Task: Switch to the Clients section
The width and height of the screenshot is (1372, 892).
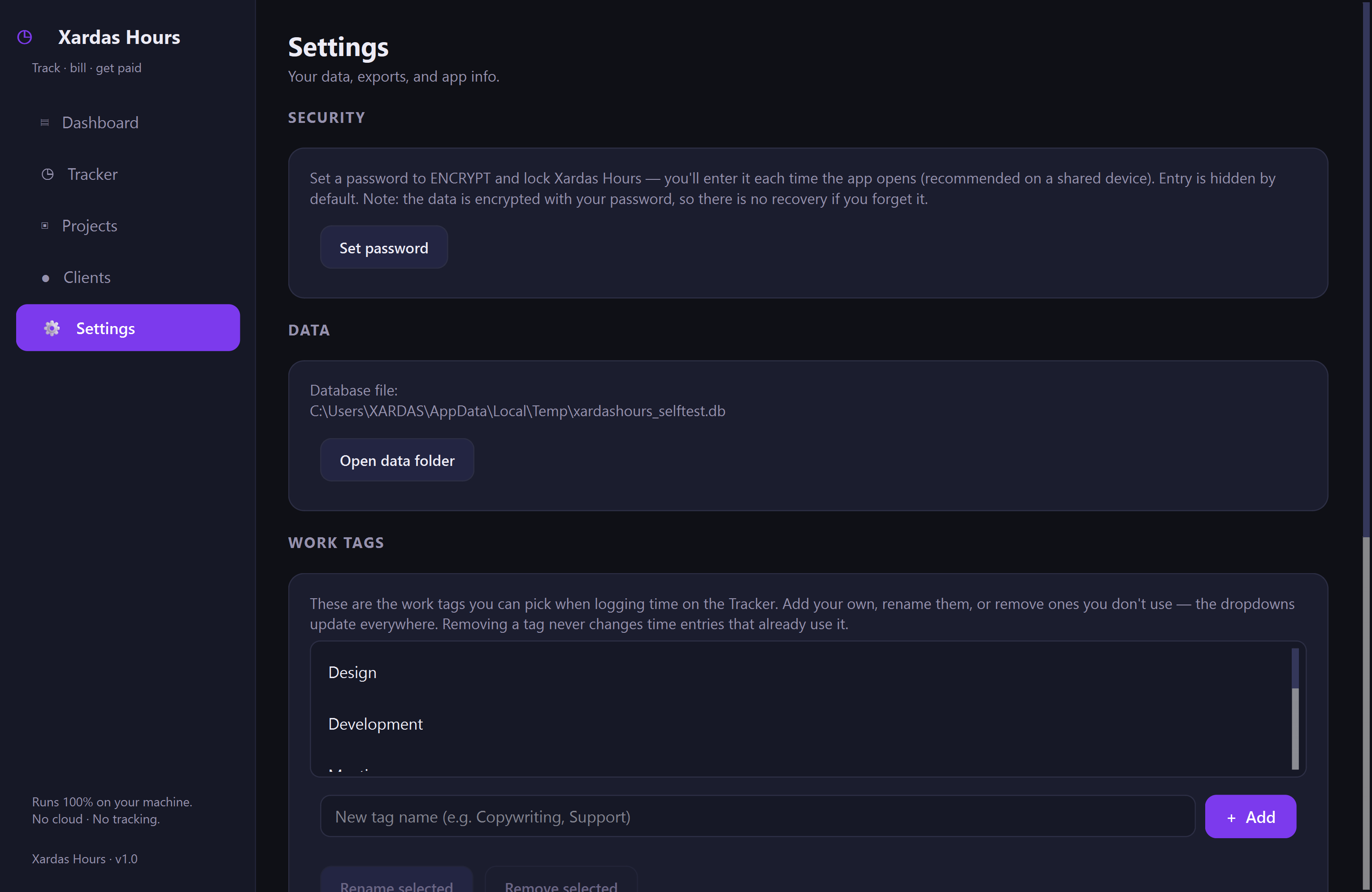Action: (128, 277)
